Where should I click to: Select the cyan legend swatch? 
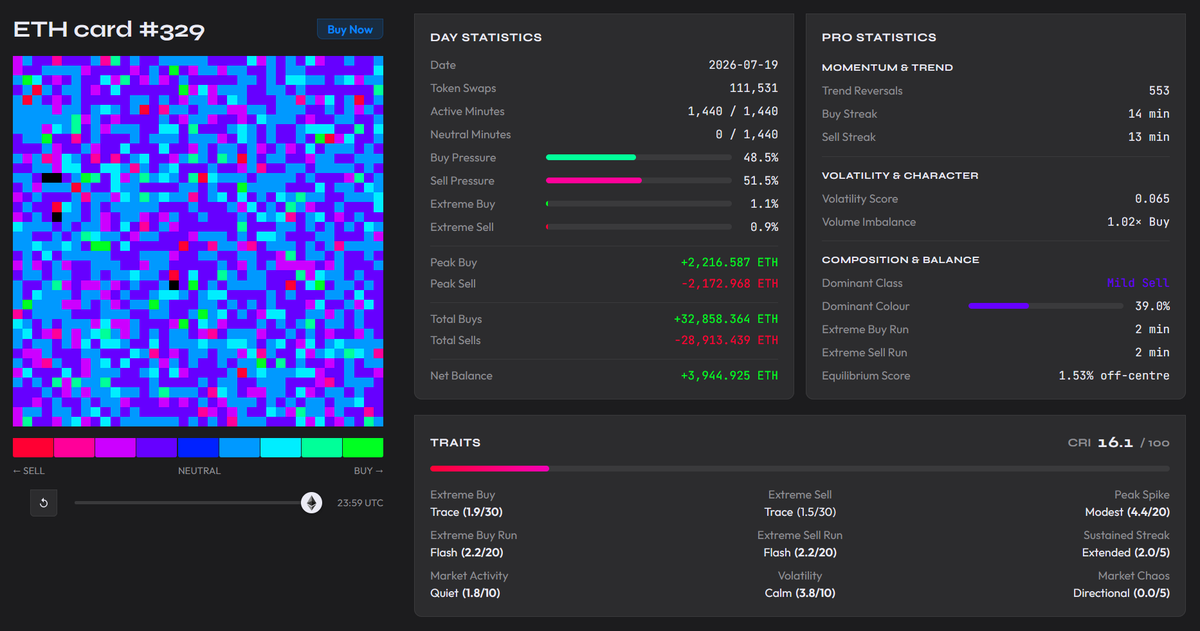(x=280, y=448)
